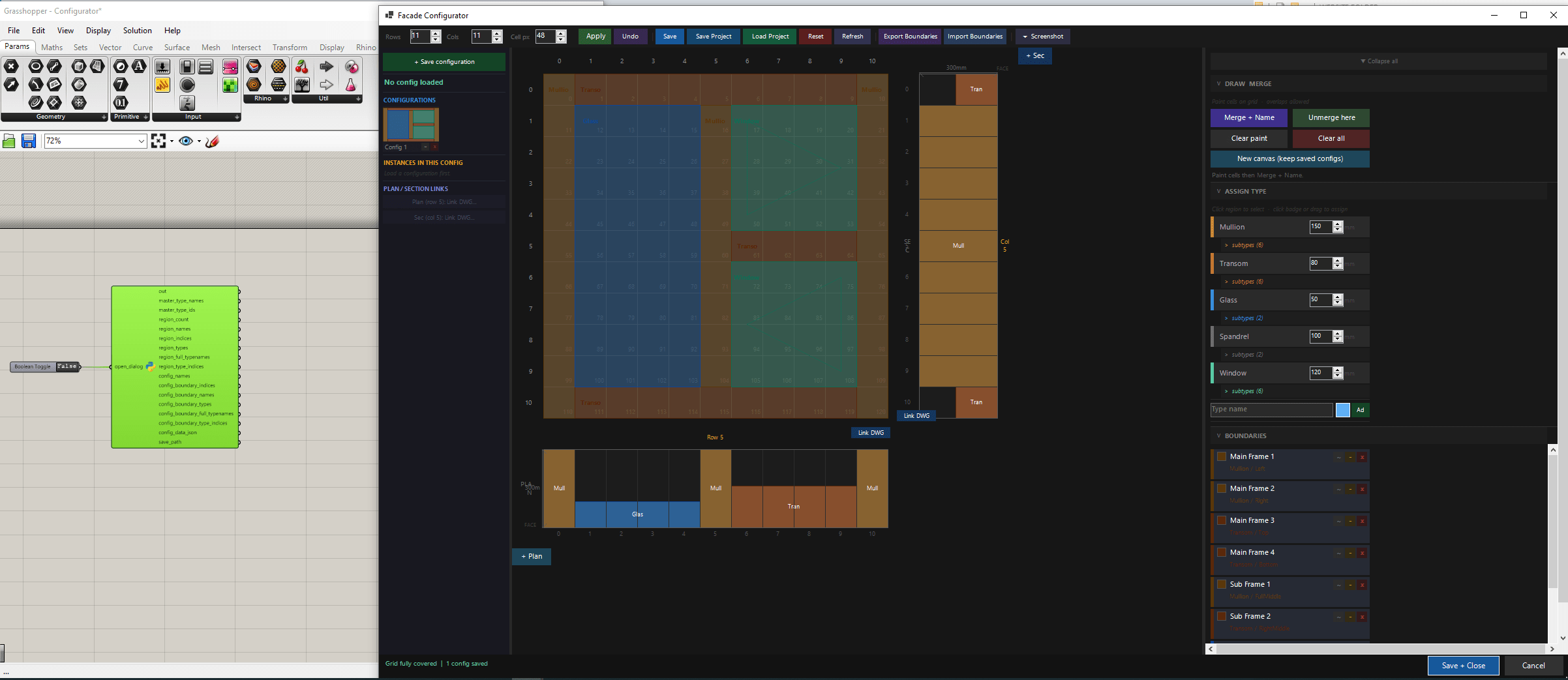This screenshot has width=1568, height=680.
Task: Delete Main Frame 1 with red x
Action: pos(1362,457)
